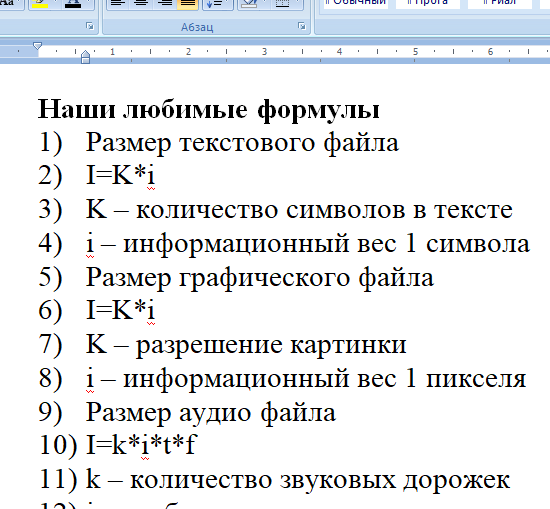Place cursor in line Размер аудио файла
Screen dimensions: 550x509
(211, 412)
